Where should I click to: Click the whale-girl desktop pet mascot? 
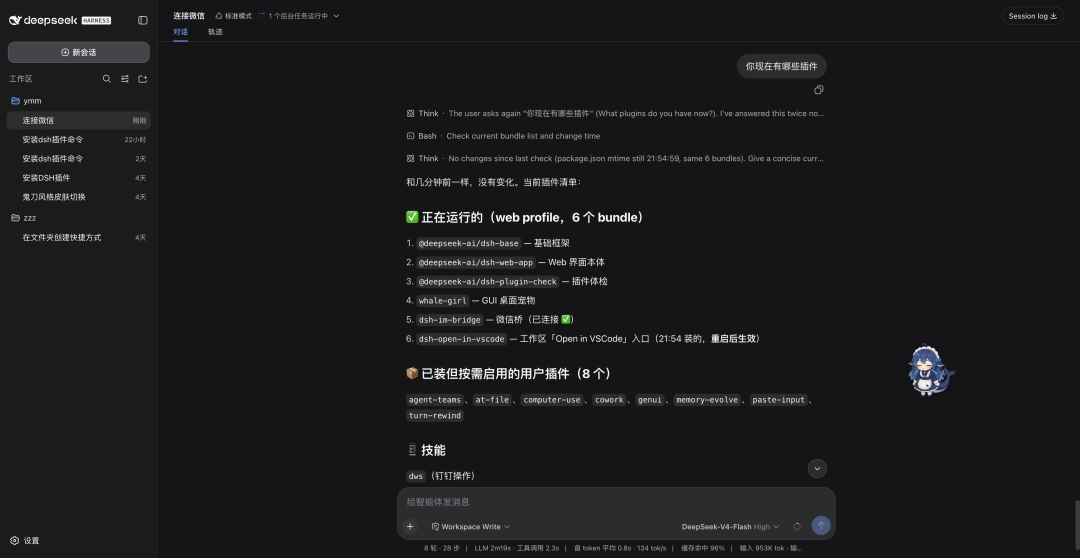pyautogui.click(x=929, y=371)
